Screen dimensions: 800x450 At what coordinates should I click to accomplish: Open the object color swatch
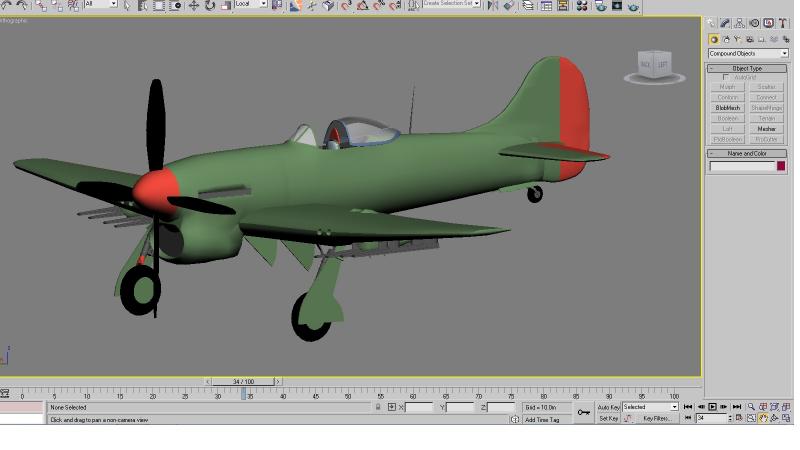(x=781, y=166)
